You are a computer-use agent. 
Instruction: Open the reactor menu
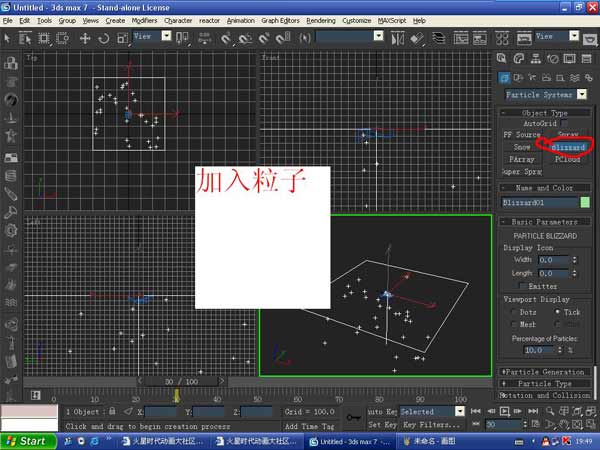click(x=209, y=21)
